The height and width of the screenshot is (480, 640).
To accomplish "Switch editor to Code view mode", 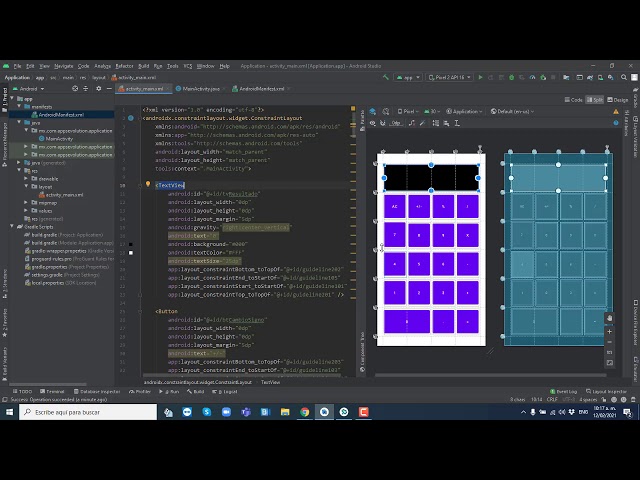I will tap(573, 100).
